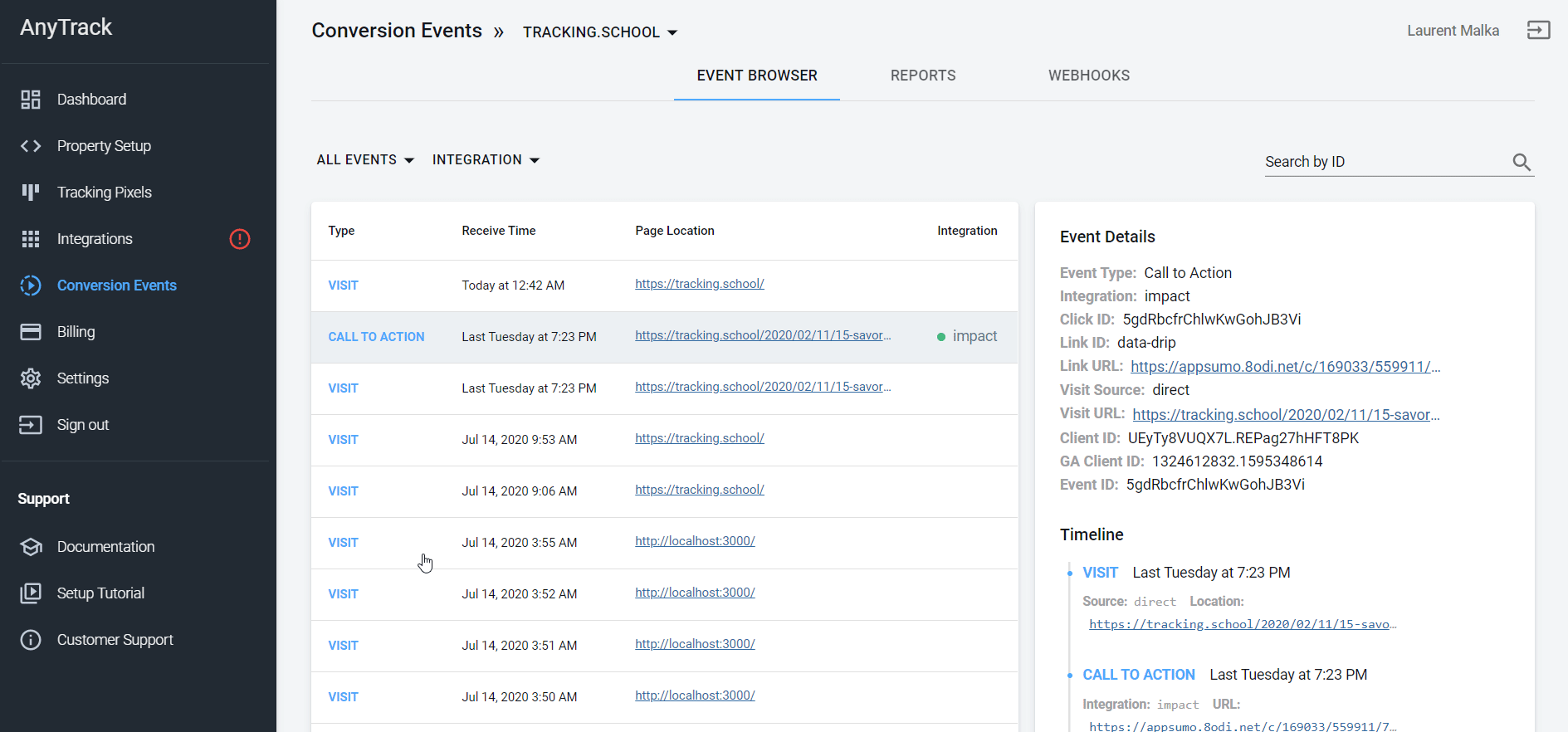Click the AnyTrack logo
This screenshot has width=1568, height=732.
[x=66, y=27]
